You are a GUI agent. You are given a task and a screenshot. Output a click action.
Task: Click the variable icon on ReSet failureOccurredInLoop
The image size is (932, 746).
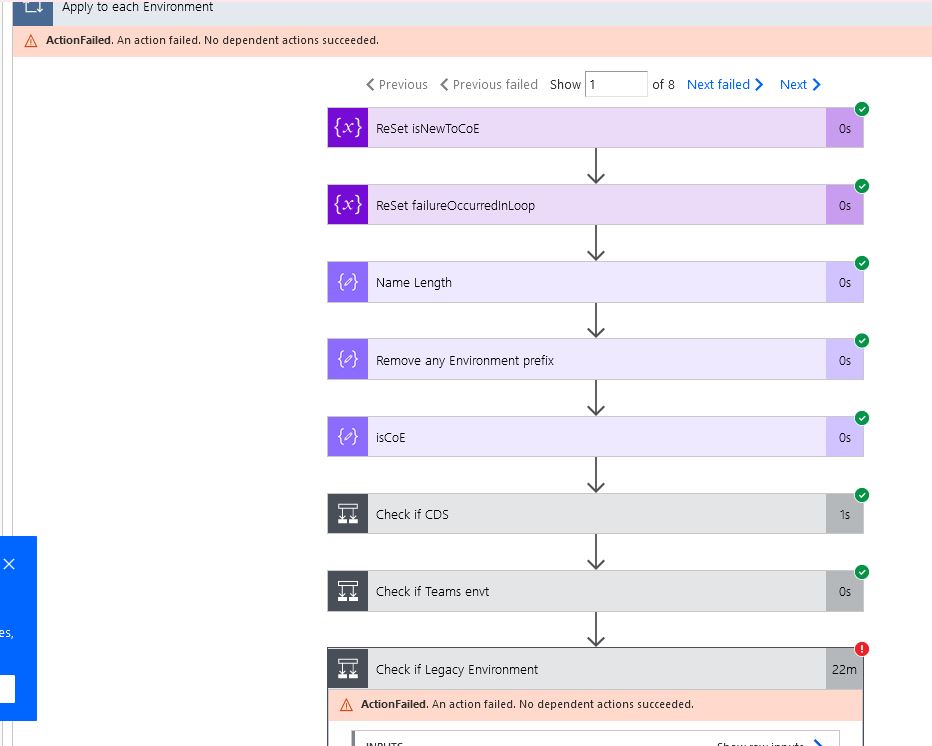click(347, 204)
